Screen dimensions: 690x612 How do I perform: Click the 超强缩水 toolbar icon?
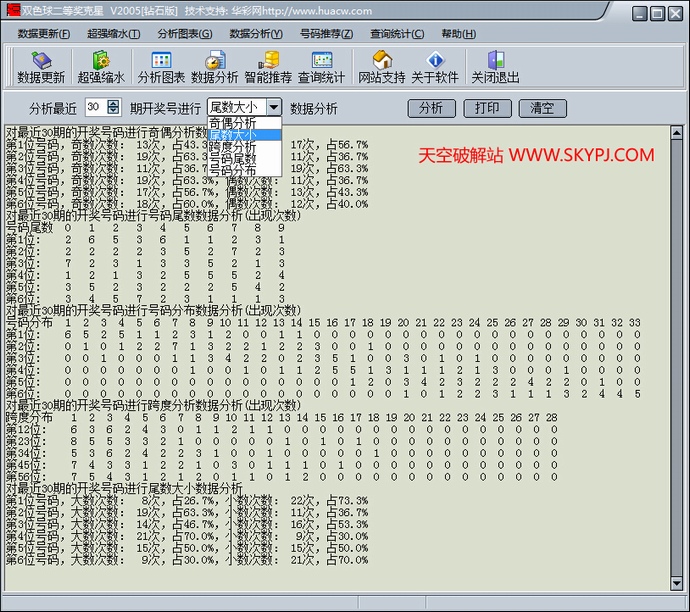pos(101,60)
